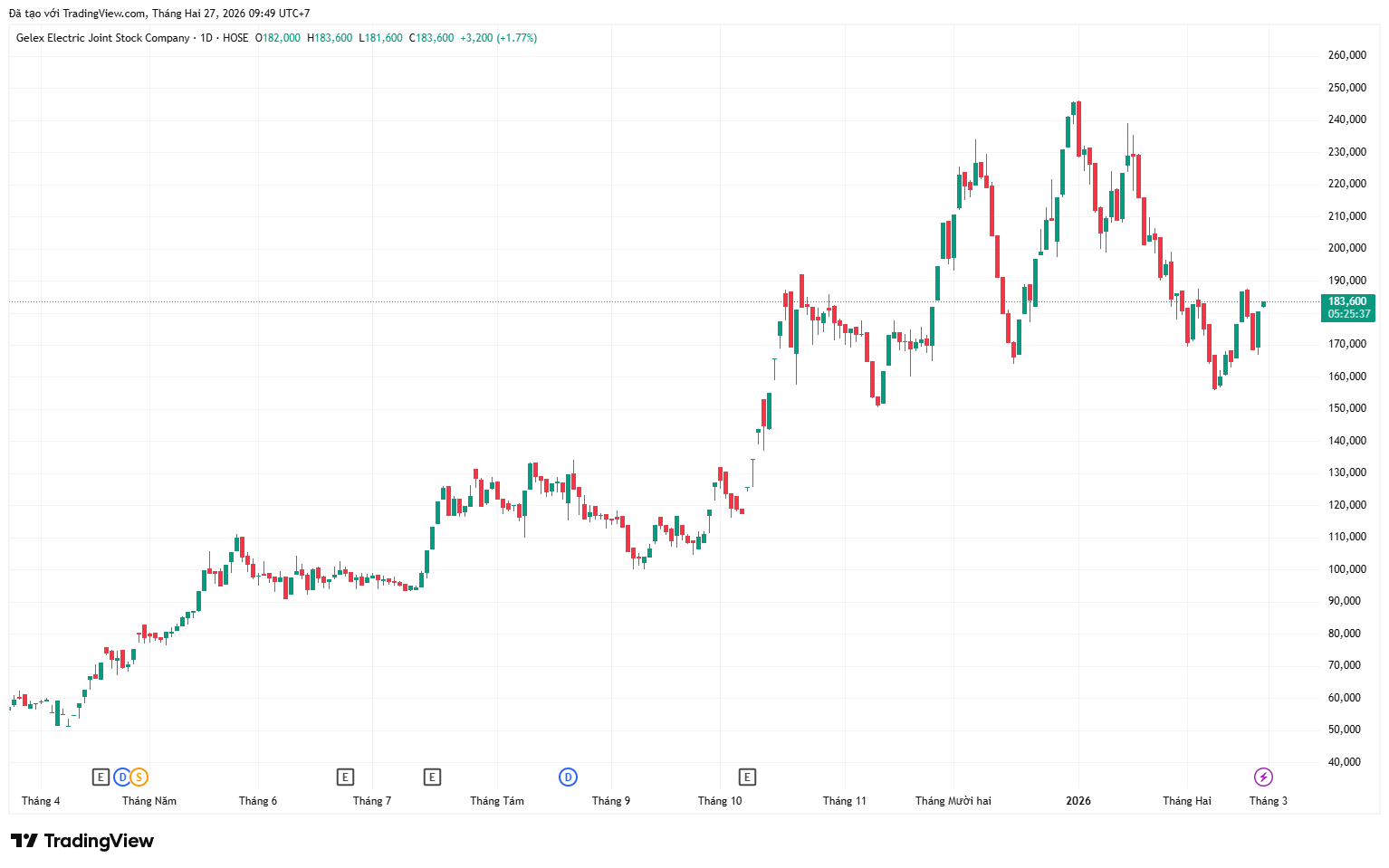1389x868 pixels.
Task: Click the Tháng Hai label on the time axis
Action: pyautogui.click(x=1186, y=801)
